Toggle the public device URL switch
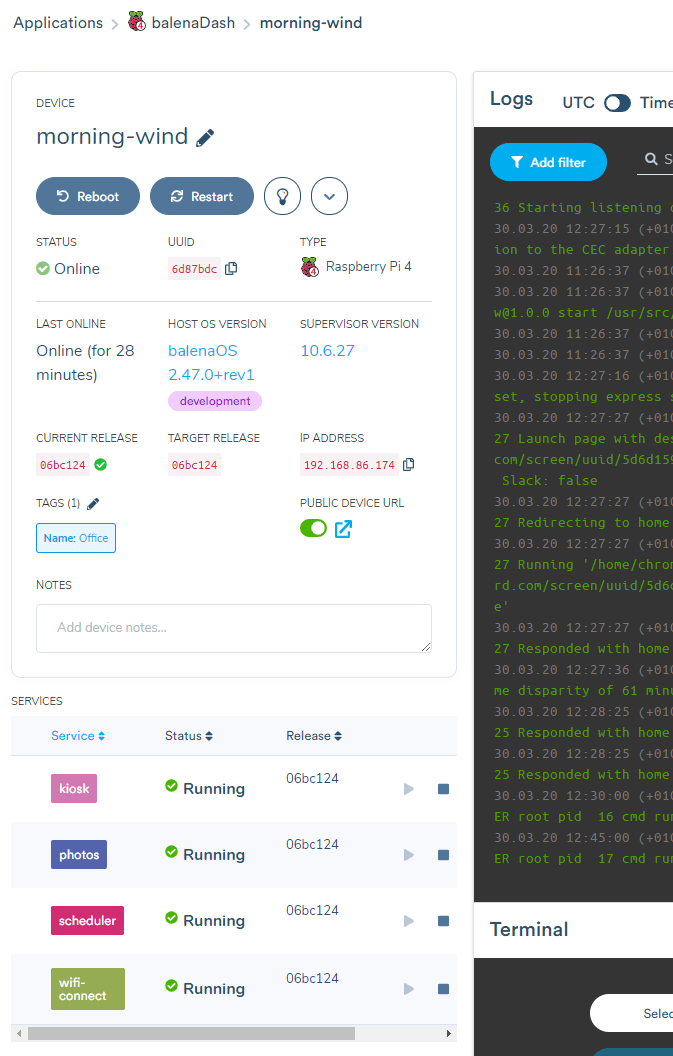 (x=313, y=528)
